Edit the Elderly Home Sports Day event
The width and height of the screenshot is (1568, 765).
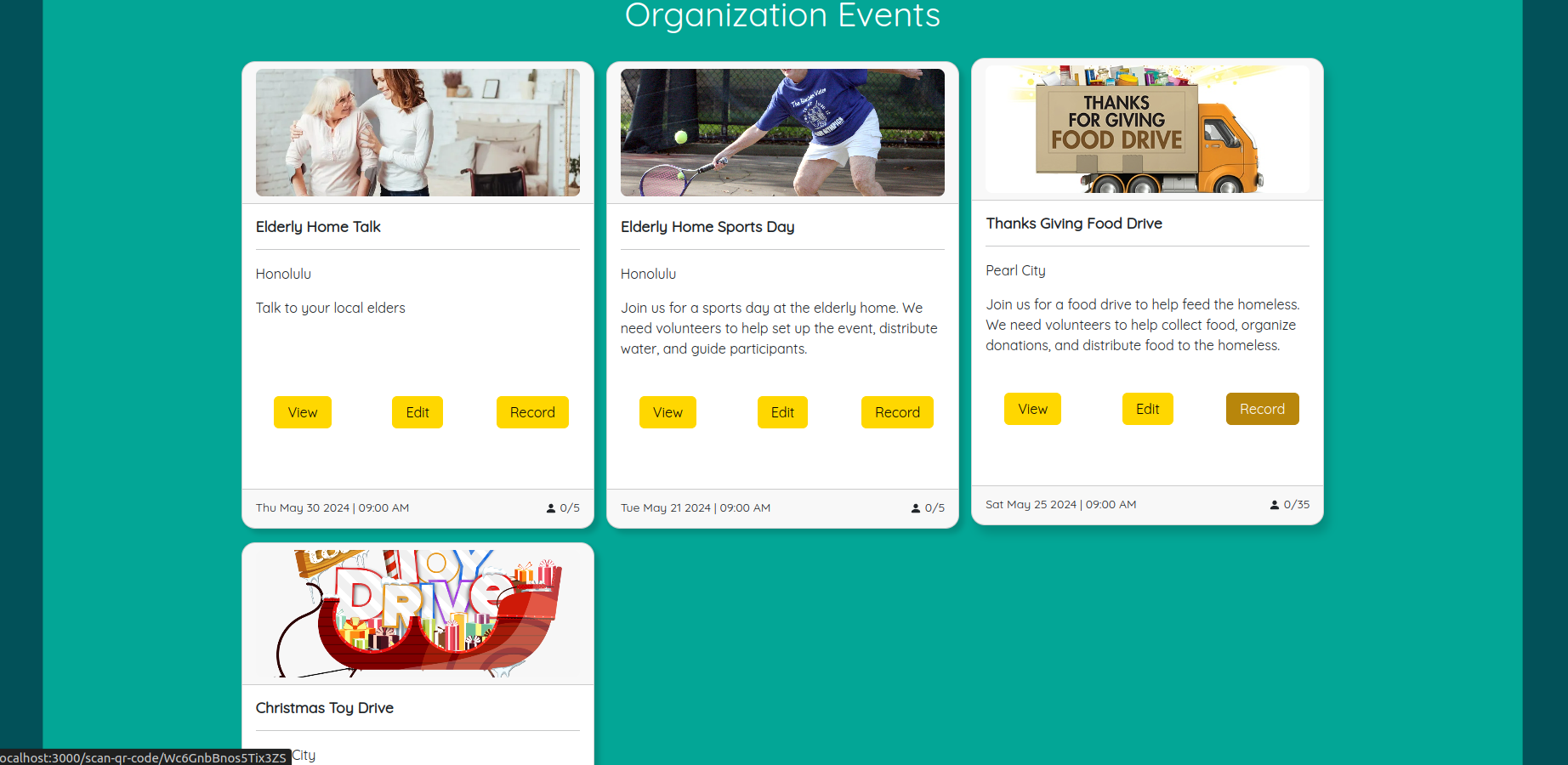point(782,412)
